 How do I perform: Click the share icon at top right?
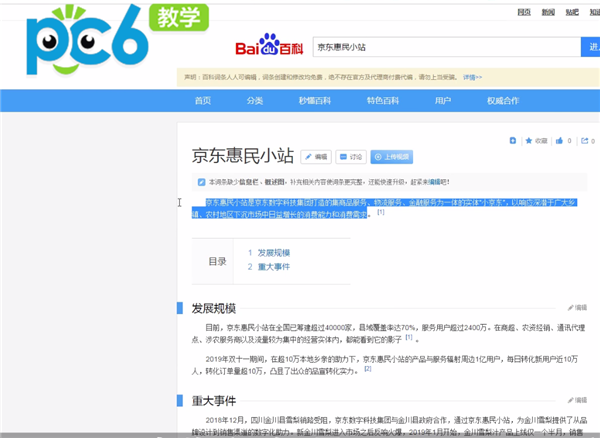584,141
